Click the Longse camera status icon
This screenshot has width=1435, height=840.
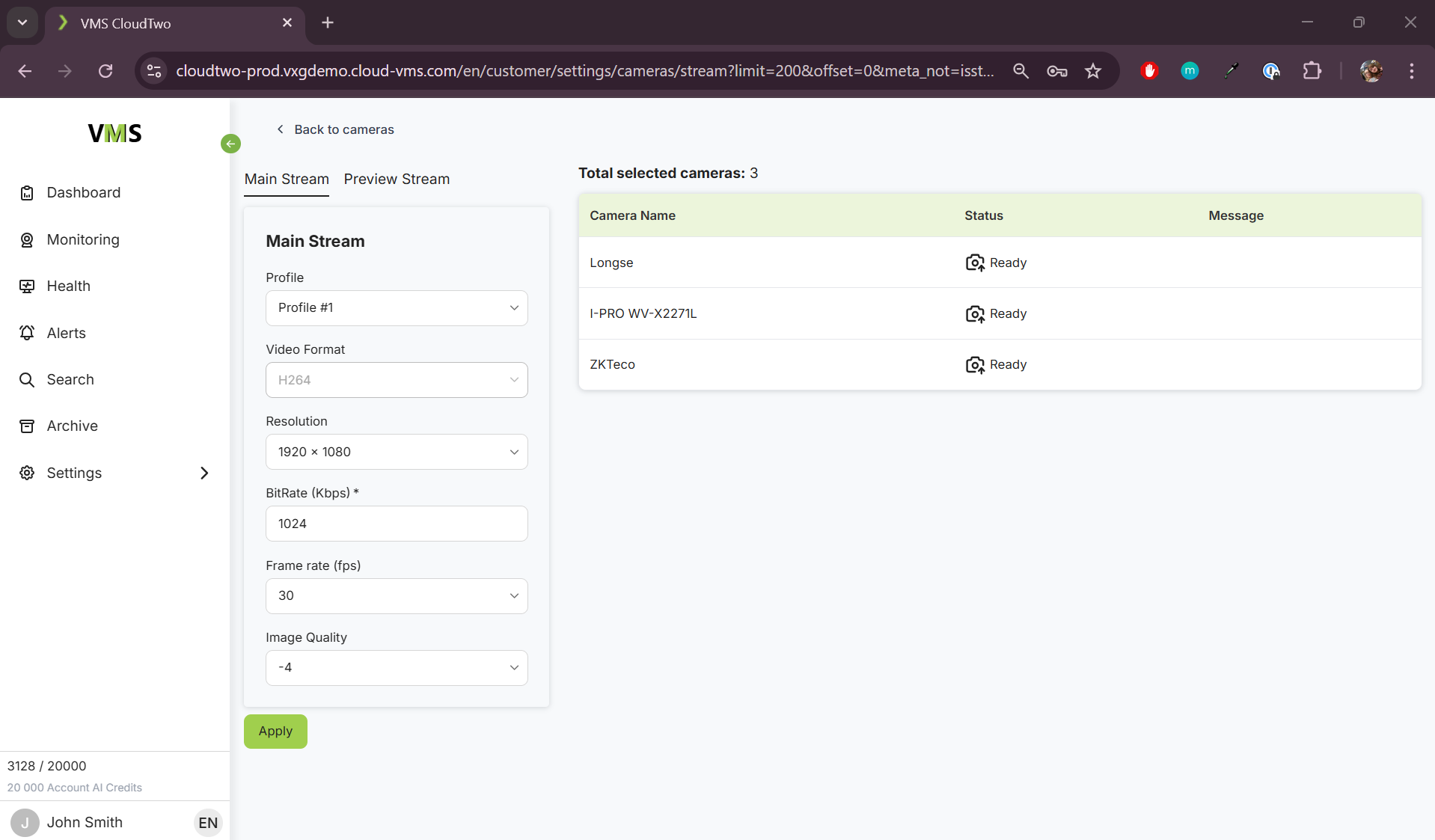[x=974, y=263]
